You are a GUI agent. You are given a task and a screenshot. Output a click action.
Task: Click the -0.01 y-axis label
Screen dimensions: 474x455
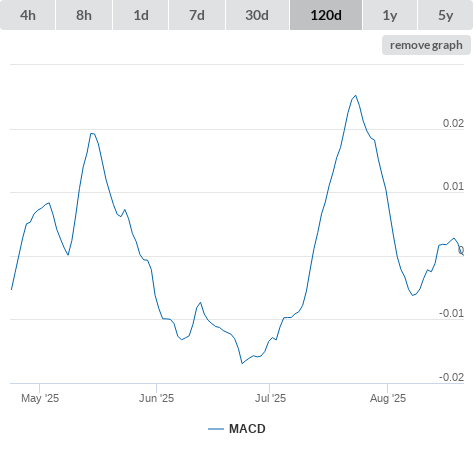pos(451,313)
